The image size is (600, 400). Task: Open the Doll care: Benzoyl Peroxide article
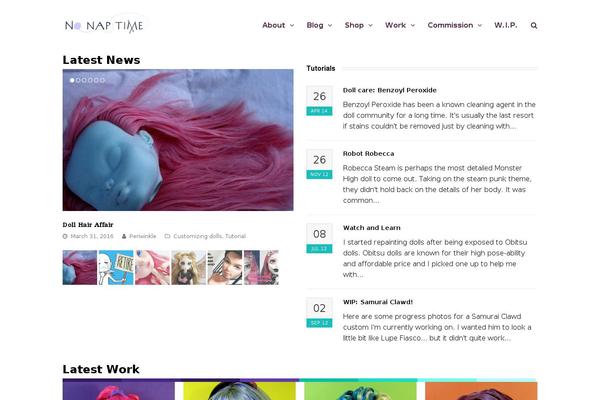coord(390,90)
